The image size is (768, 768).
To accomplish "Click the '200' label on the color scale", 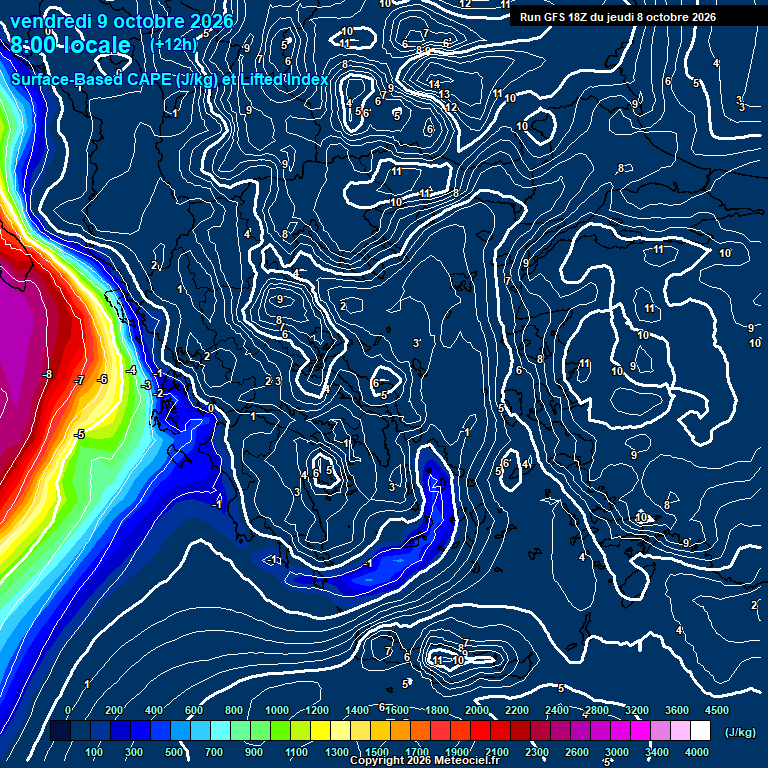I will click(x=114, y=710).
